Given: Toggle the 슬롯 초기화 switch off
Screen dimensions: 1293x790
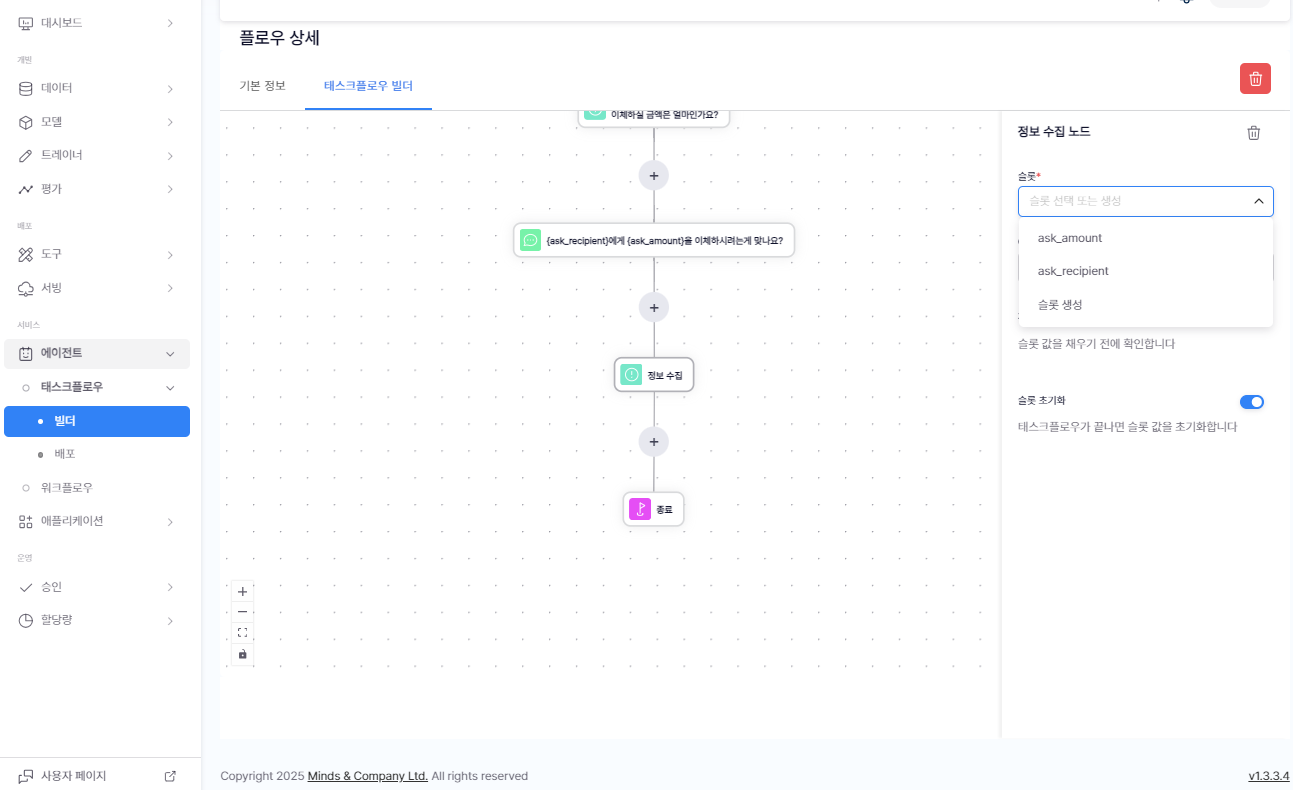Looking at the screenshot, I should 1252,402.
